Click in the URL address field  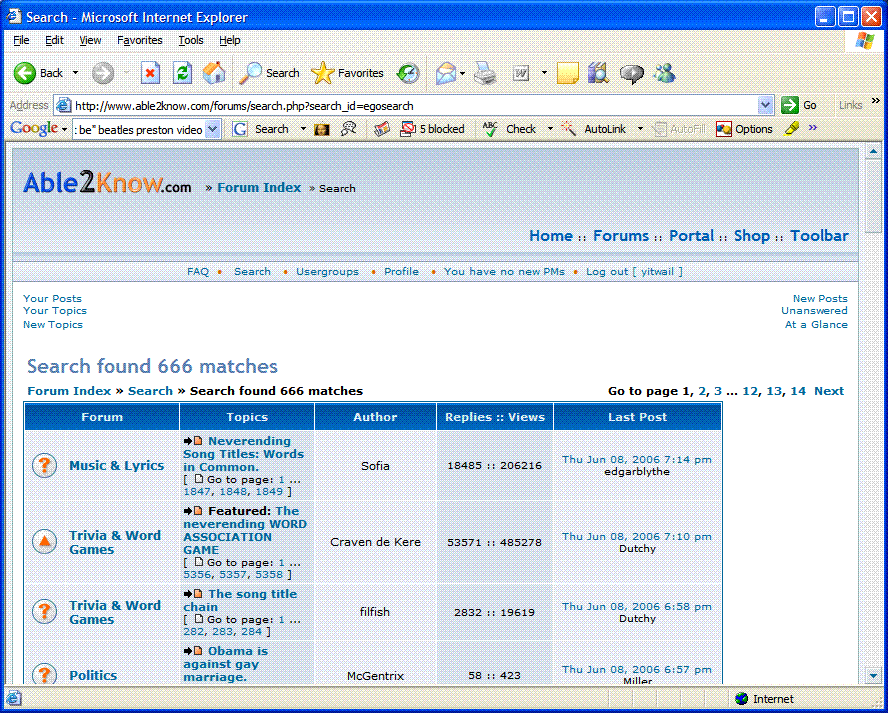[x=413, y=105]
